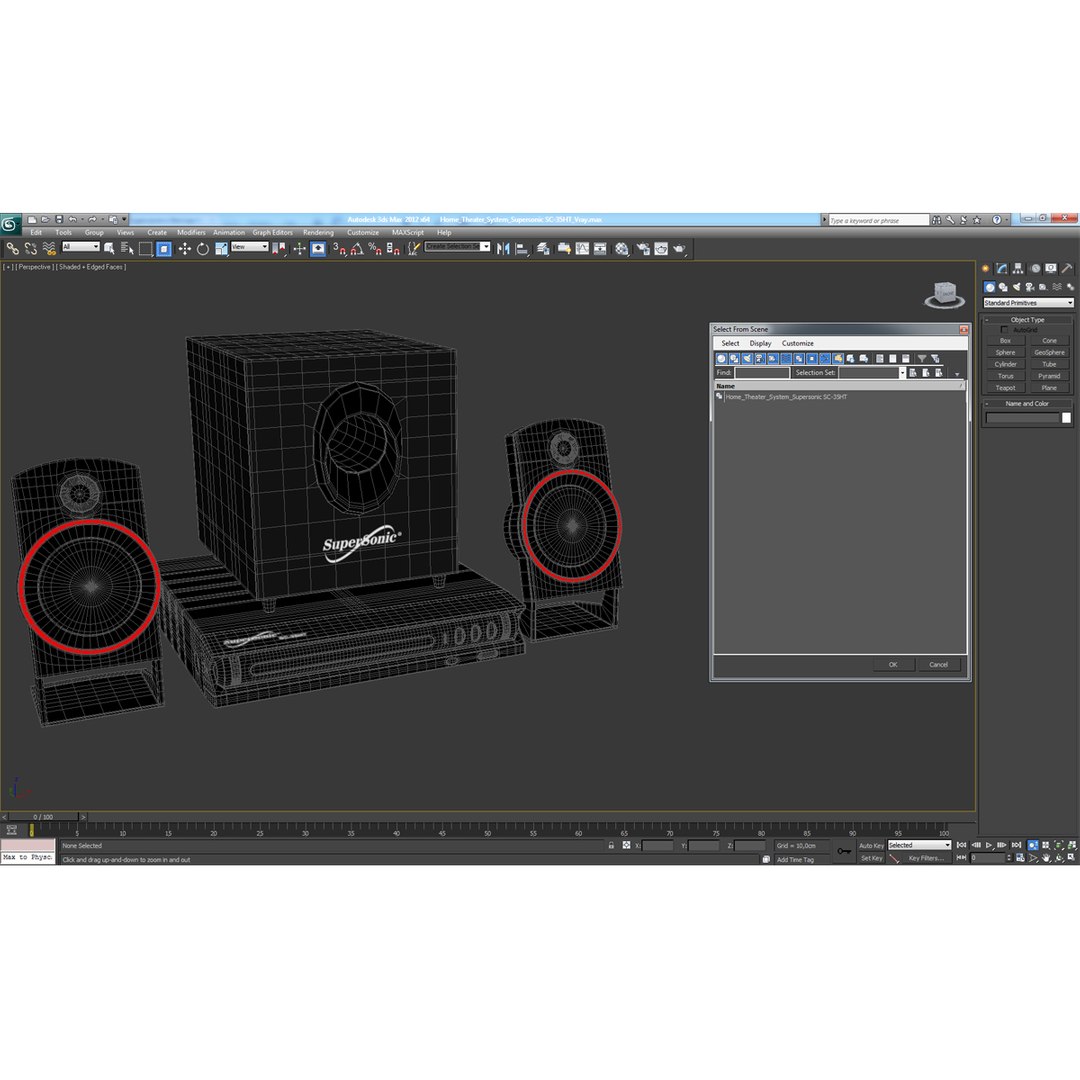The width and height of the screenshot is (1080, 1080).
Task: Select the Link tool in main toolbar
Action: pyautogui.click(x=12, y=249)
